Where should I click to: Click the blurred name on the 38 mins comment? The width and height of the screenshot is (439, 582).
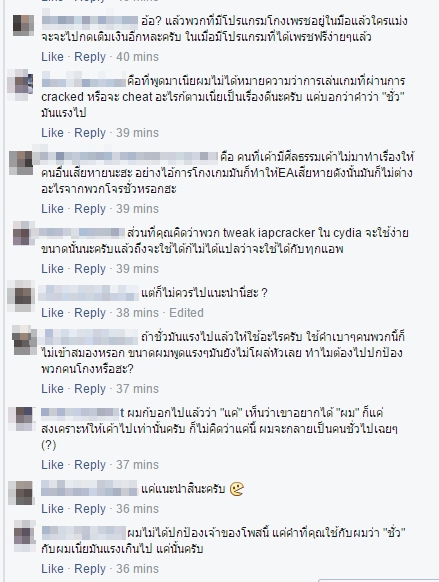pyautogui.click(x=88, y=293)
